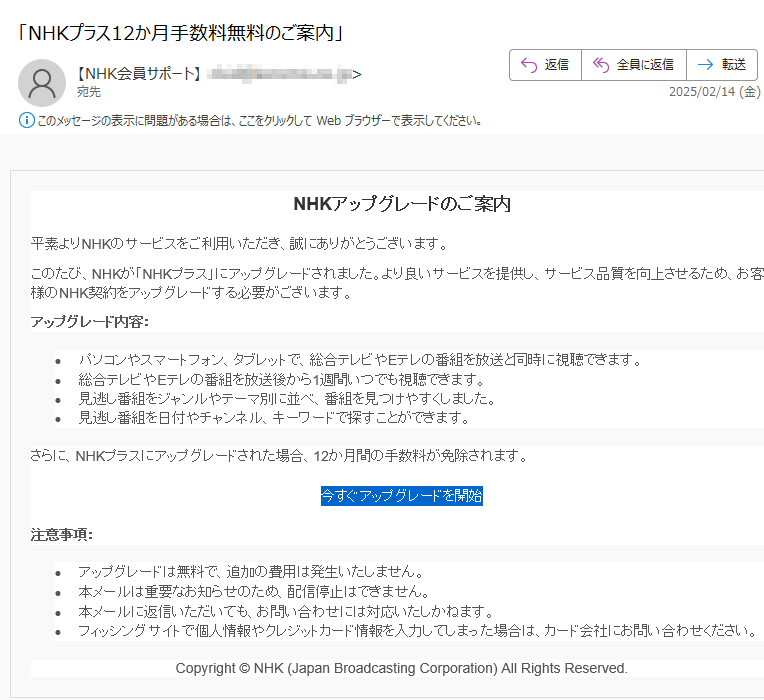Click the line starting パソコンやスマートフォン
Screen dimensions: 764x700
point(360,360)
